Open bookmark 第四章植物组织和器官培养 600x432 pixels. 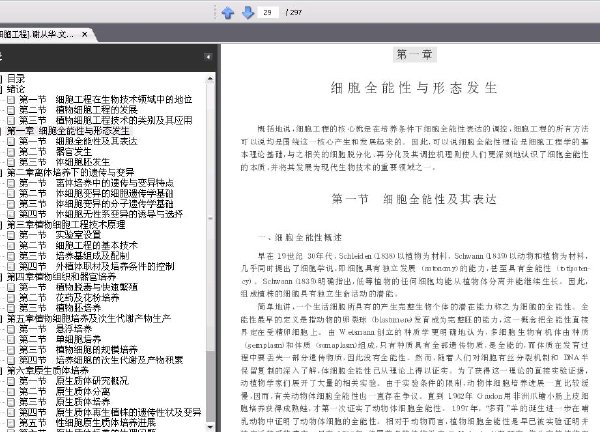click(61, 276)
